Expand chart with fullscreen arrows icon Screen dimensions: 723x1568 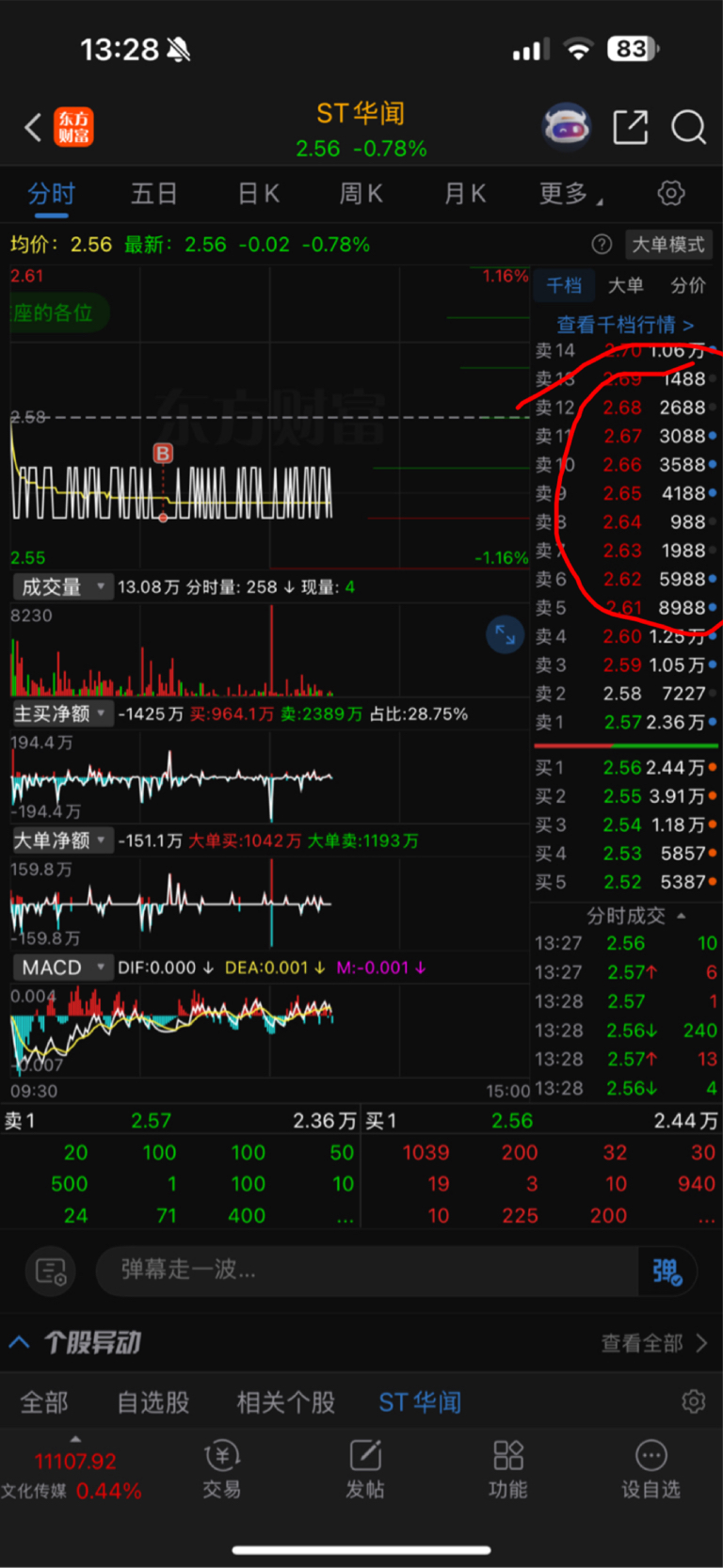pyautogui.click(x=505, y=634)
